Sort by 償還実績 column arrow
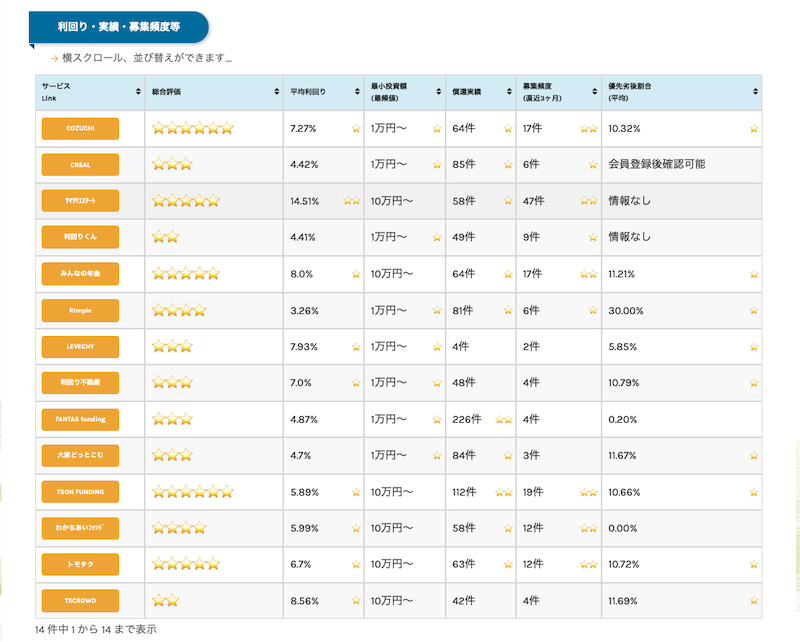Viewport: 800px width, 642px height. [509, 91]
